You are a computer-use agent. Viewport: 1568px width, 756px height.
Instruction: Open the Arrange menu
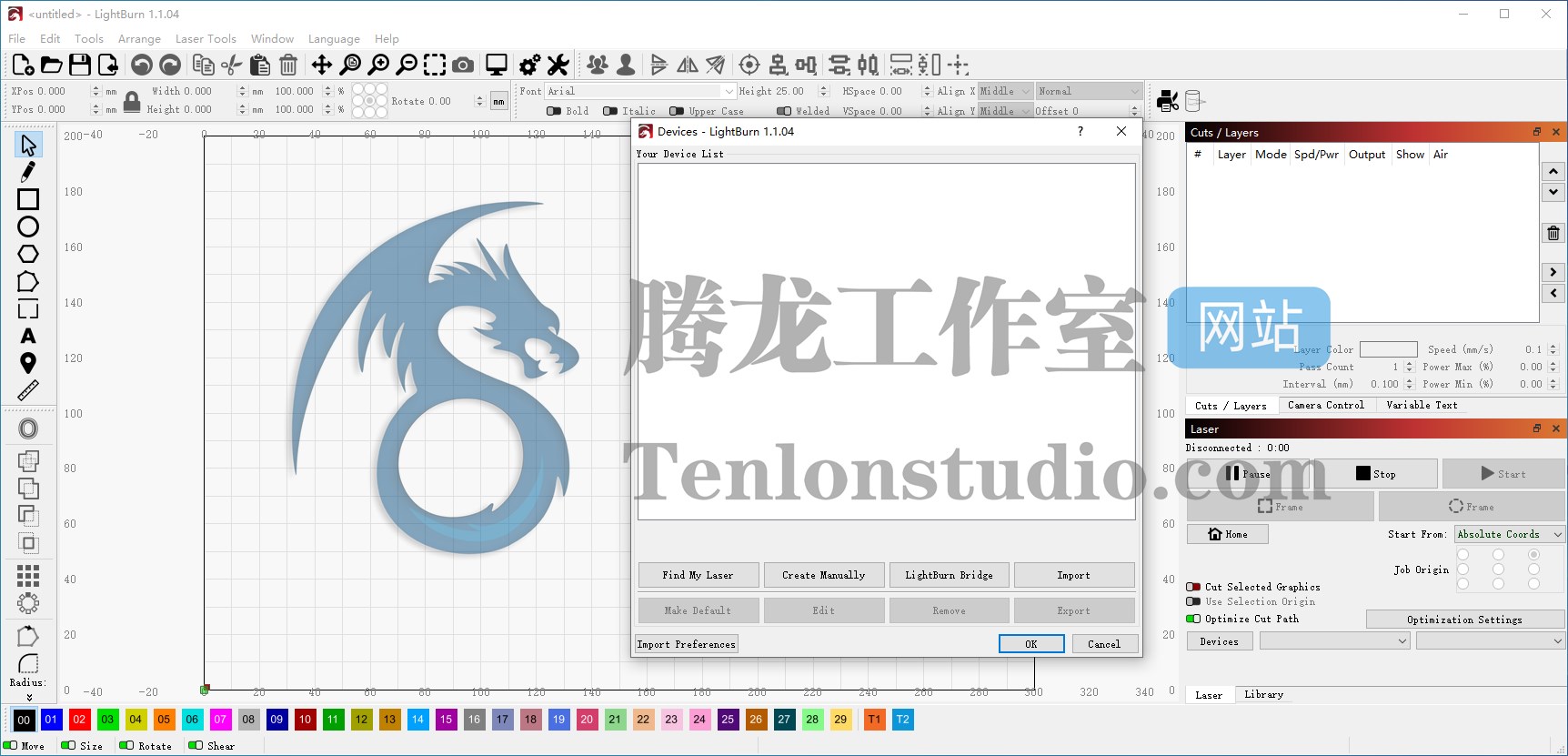click(x=139, y=38)
